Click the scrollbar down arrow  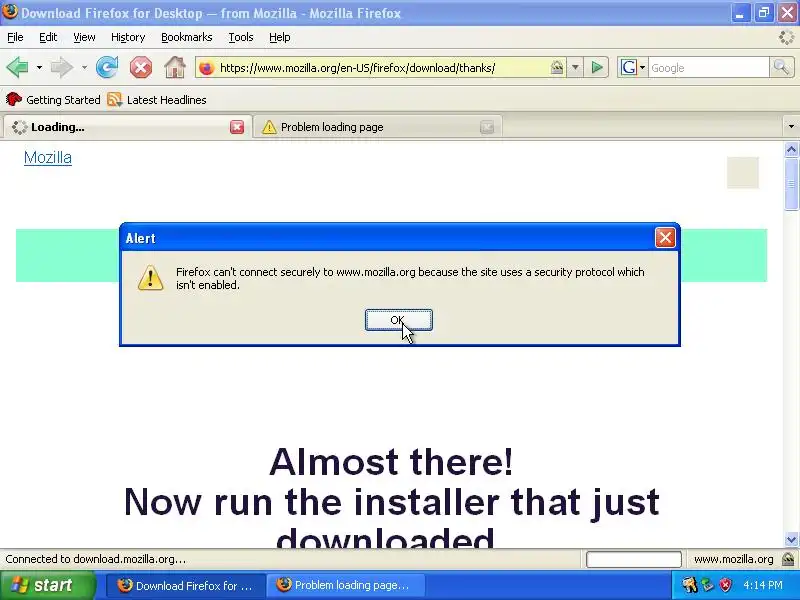pyautogui.click(x=791, y=539)
